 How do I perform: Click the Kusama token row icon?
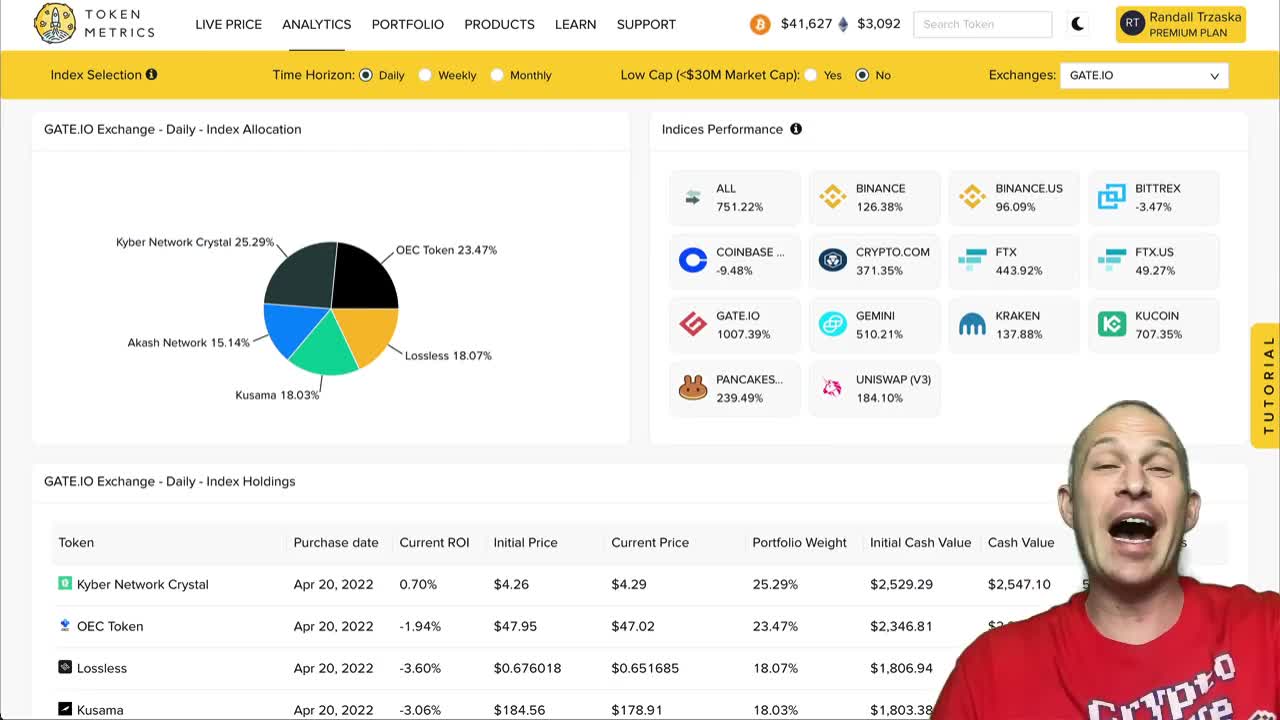[65, 709]
